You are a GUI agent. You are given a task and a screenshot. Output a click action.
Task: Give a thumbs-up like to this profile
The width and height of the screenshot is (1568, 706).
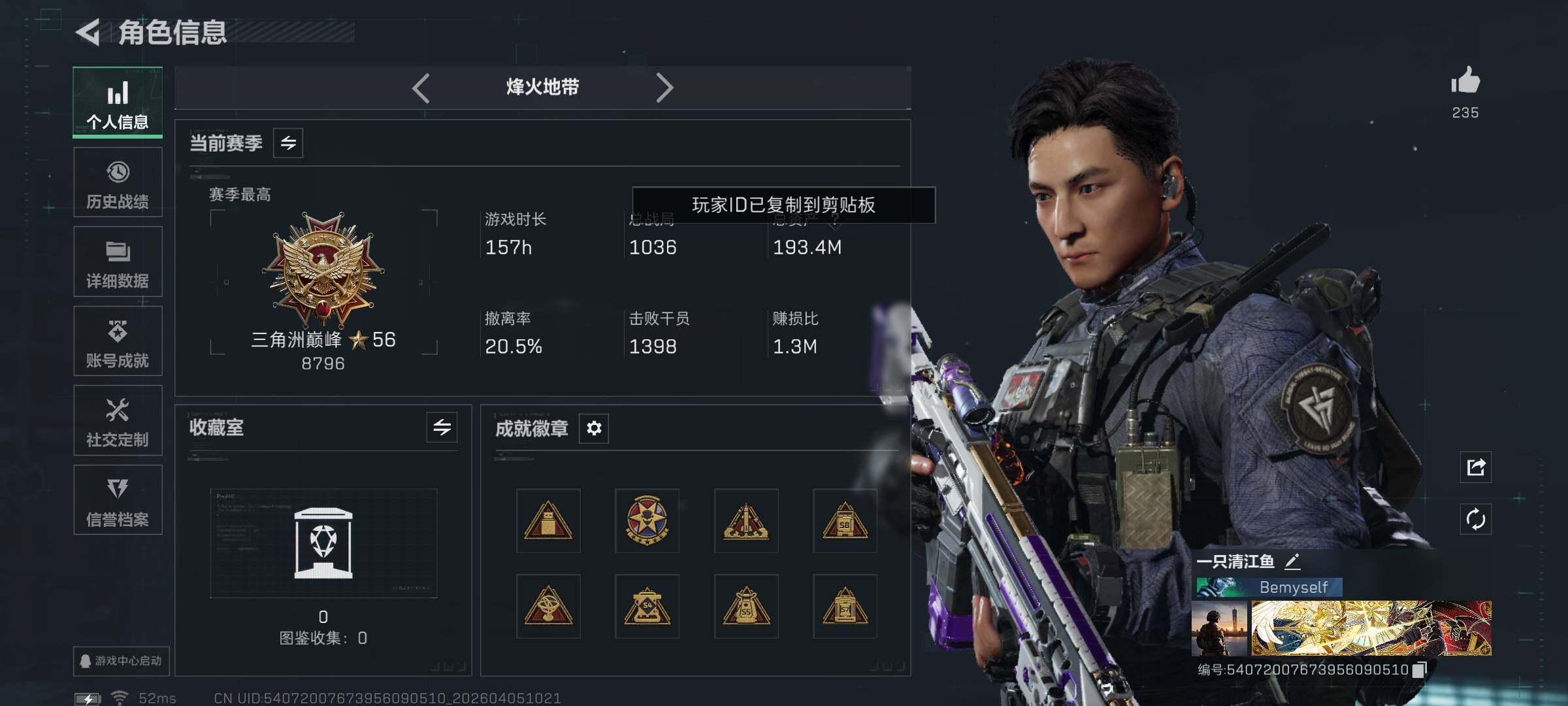[x=1465, y=81]
